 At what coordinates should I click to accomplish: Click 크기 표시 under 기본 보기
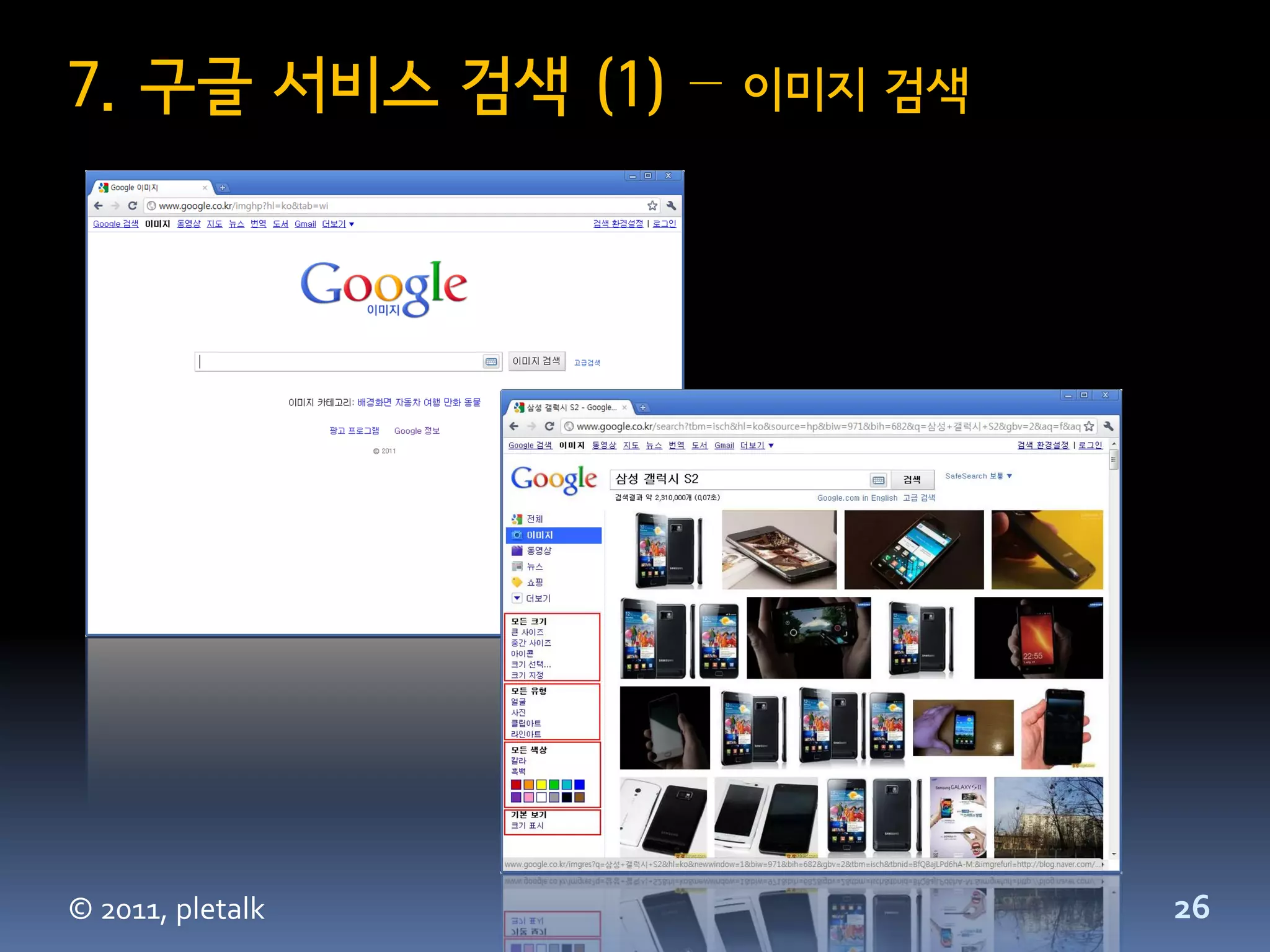pyautogui.click(x=527, y=826)
